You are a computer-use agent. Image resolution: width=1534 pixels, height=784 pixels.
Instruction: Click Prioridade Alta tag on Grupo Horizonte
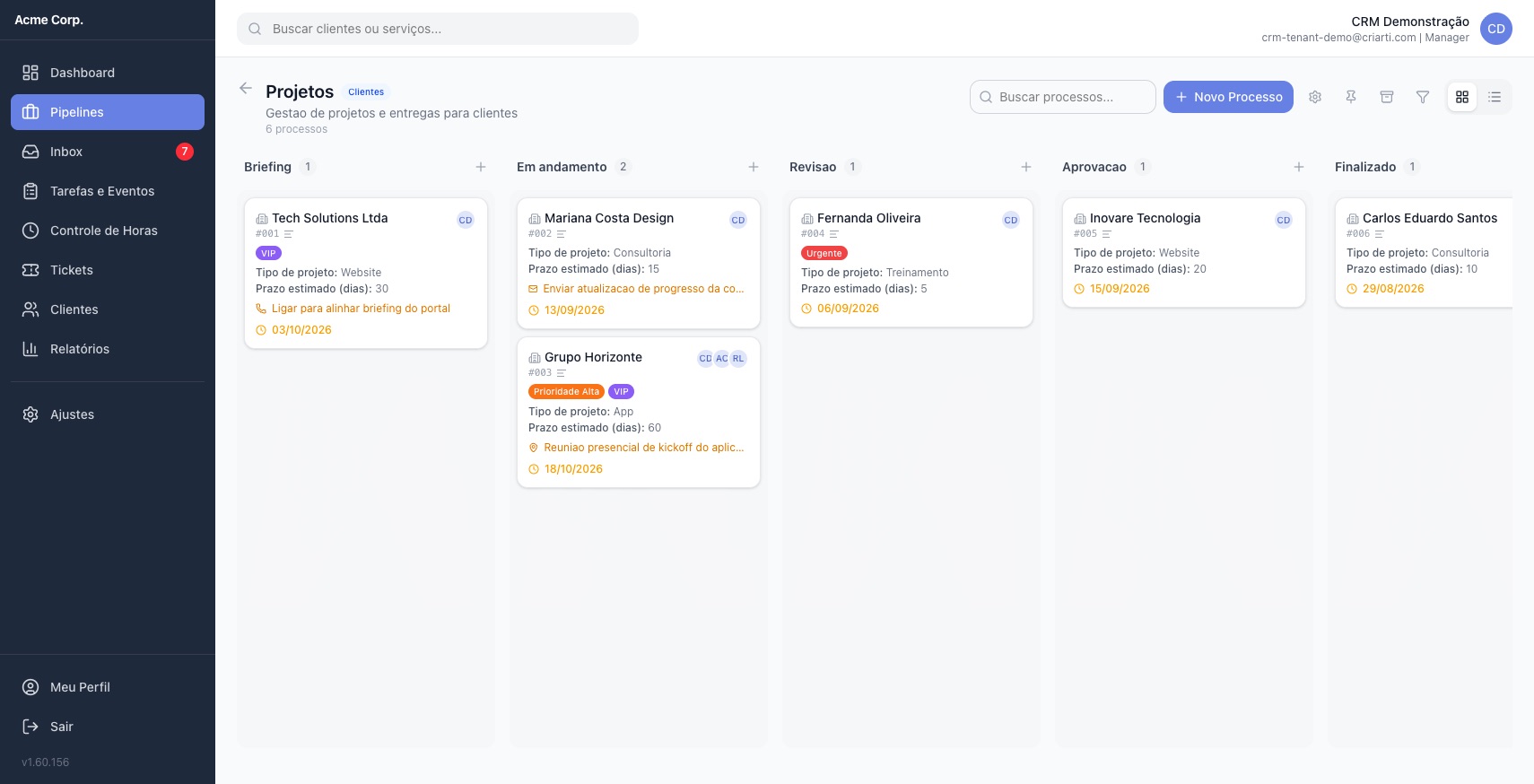click(x=566, y=391)
